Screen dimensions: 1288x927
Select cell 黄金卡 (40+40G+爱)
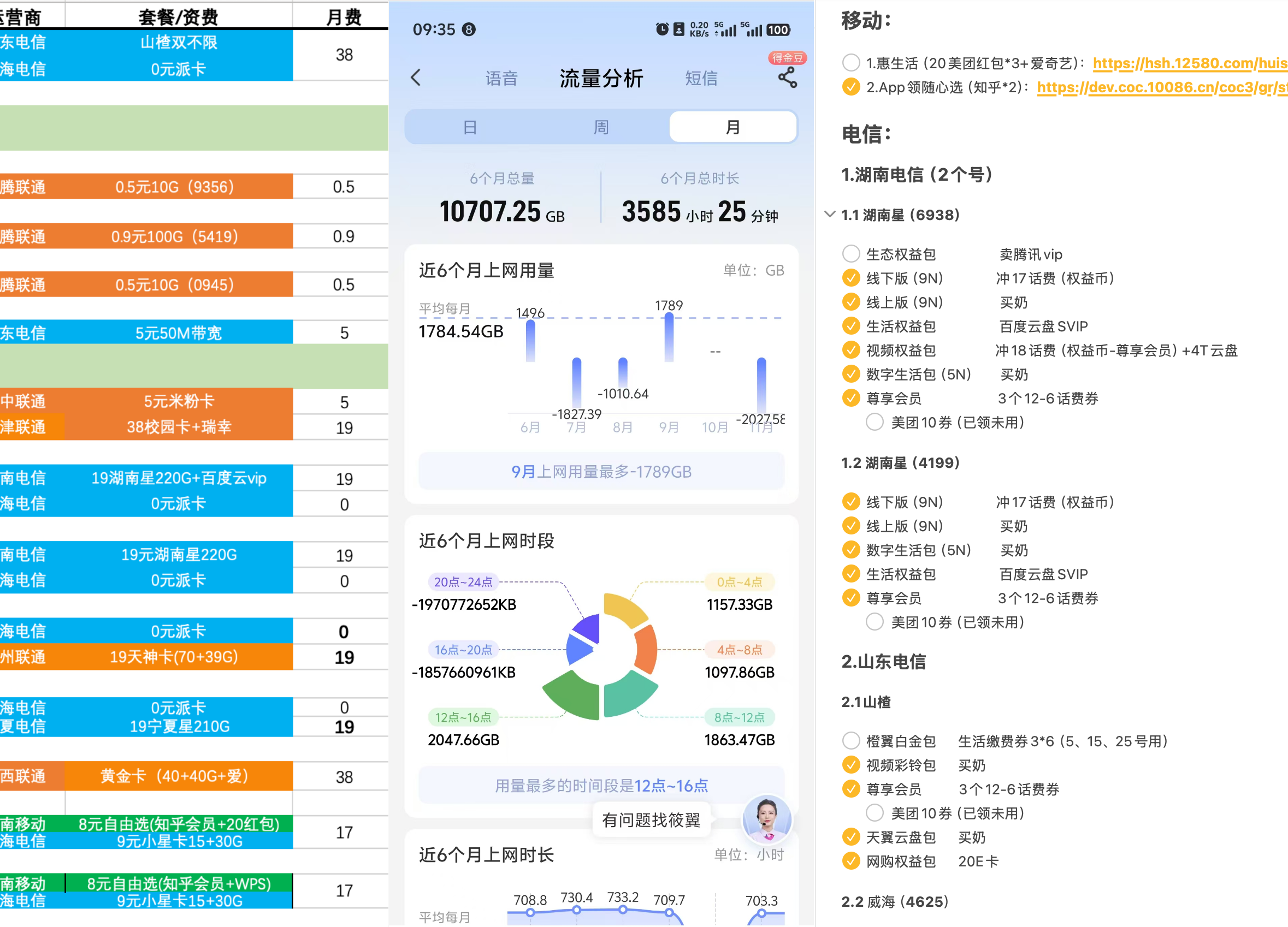[178, 776]
